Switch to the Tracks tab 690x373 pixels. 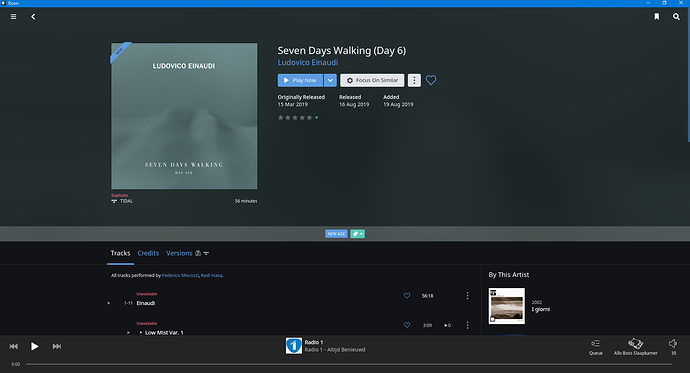pyautogui.click(x=120, y=253)
